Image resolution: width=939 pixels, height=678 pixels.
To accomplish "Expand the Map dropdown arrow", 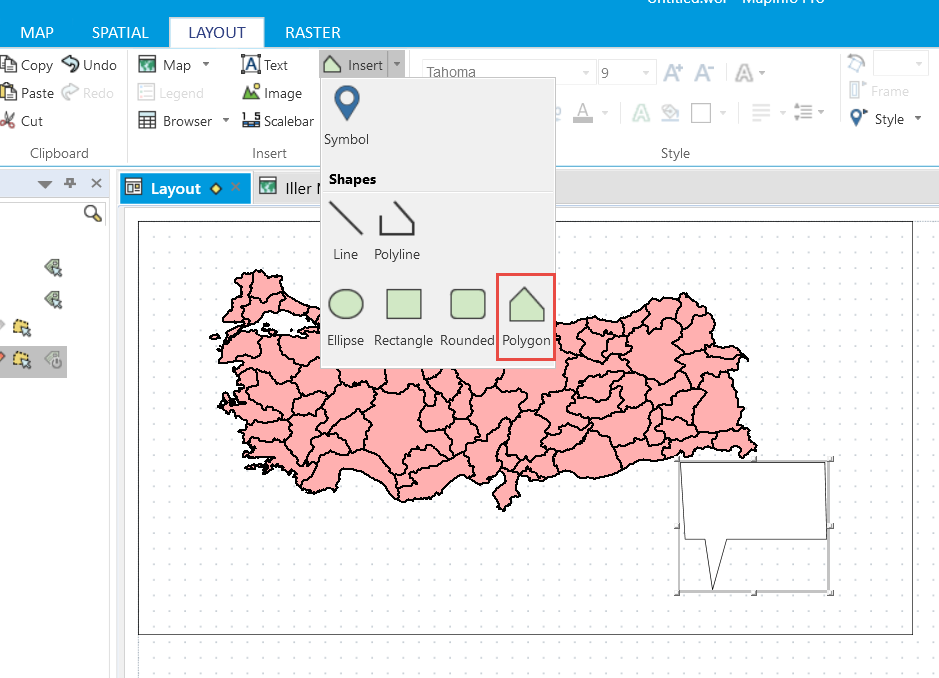I will tap(206, 64).
